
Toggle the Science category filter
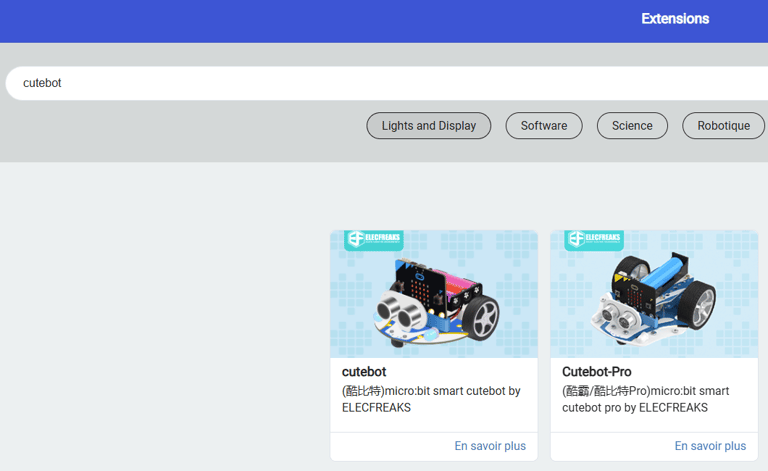click(x=632, y=126)
